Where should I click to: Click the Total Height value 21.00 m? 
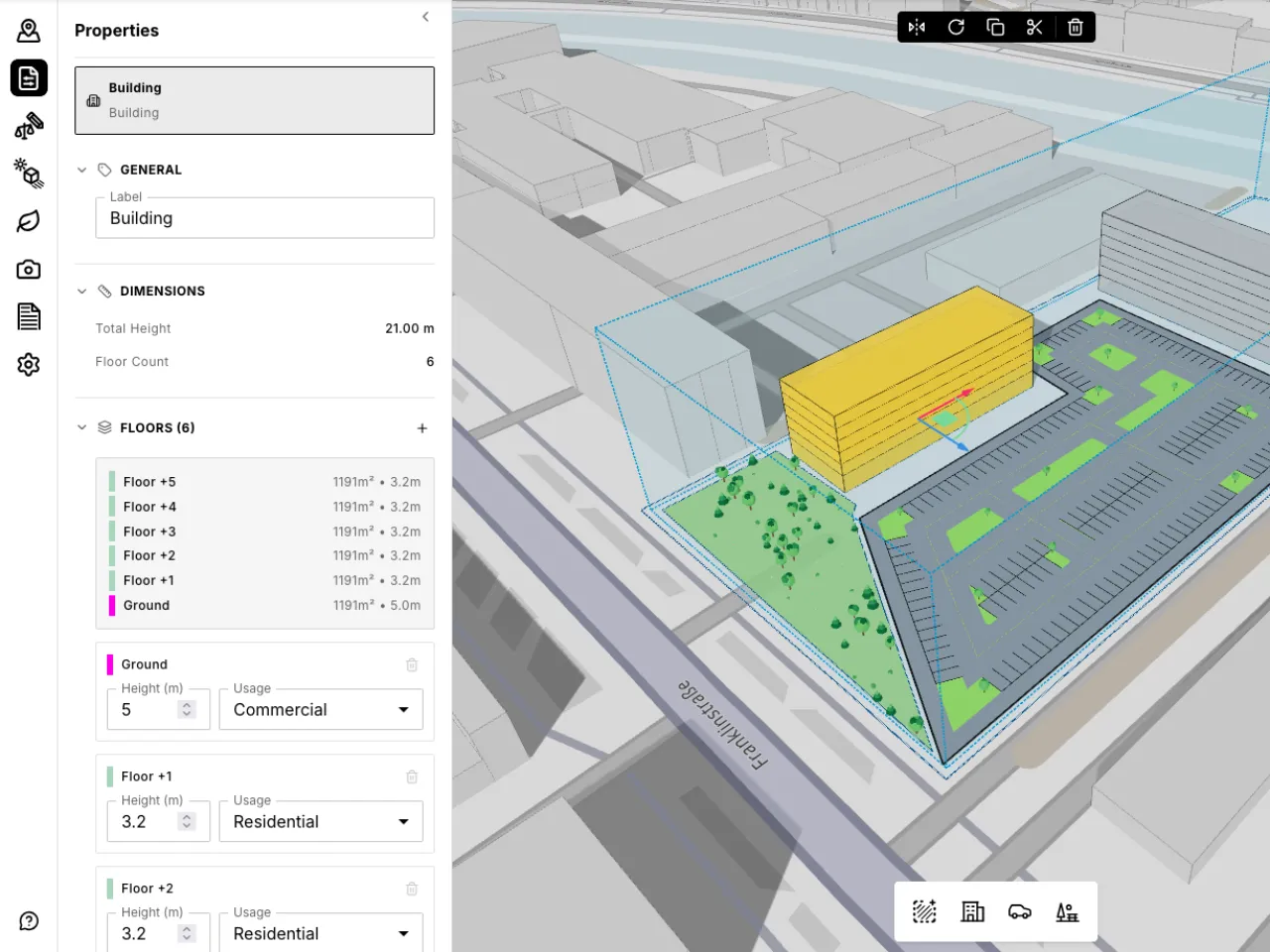(x=410, y=329)
